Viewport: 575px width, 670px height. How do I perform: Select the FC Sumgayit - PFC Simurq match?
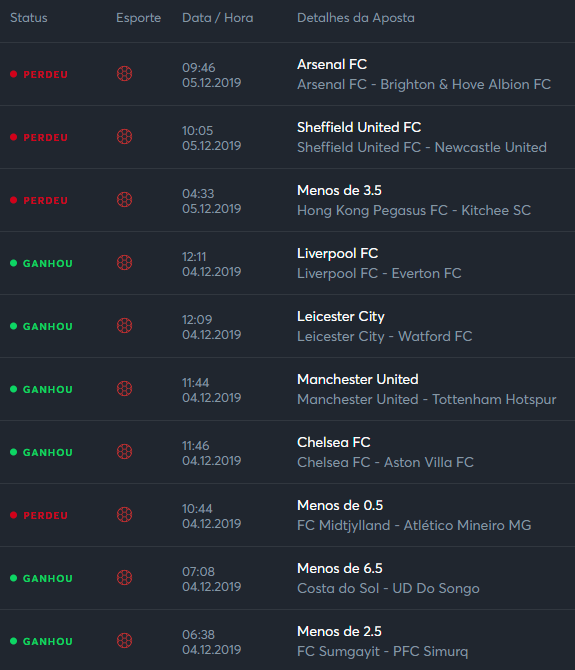click(x=382, y=652)
